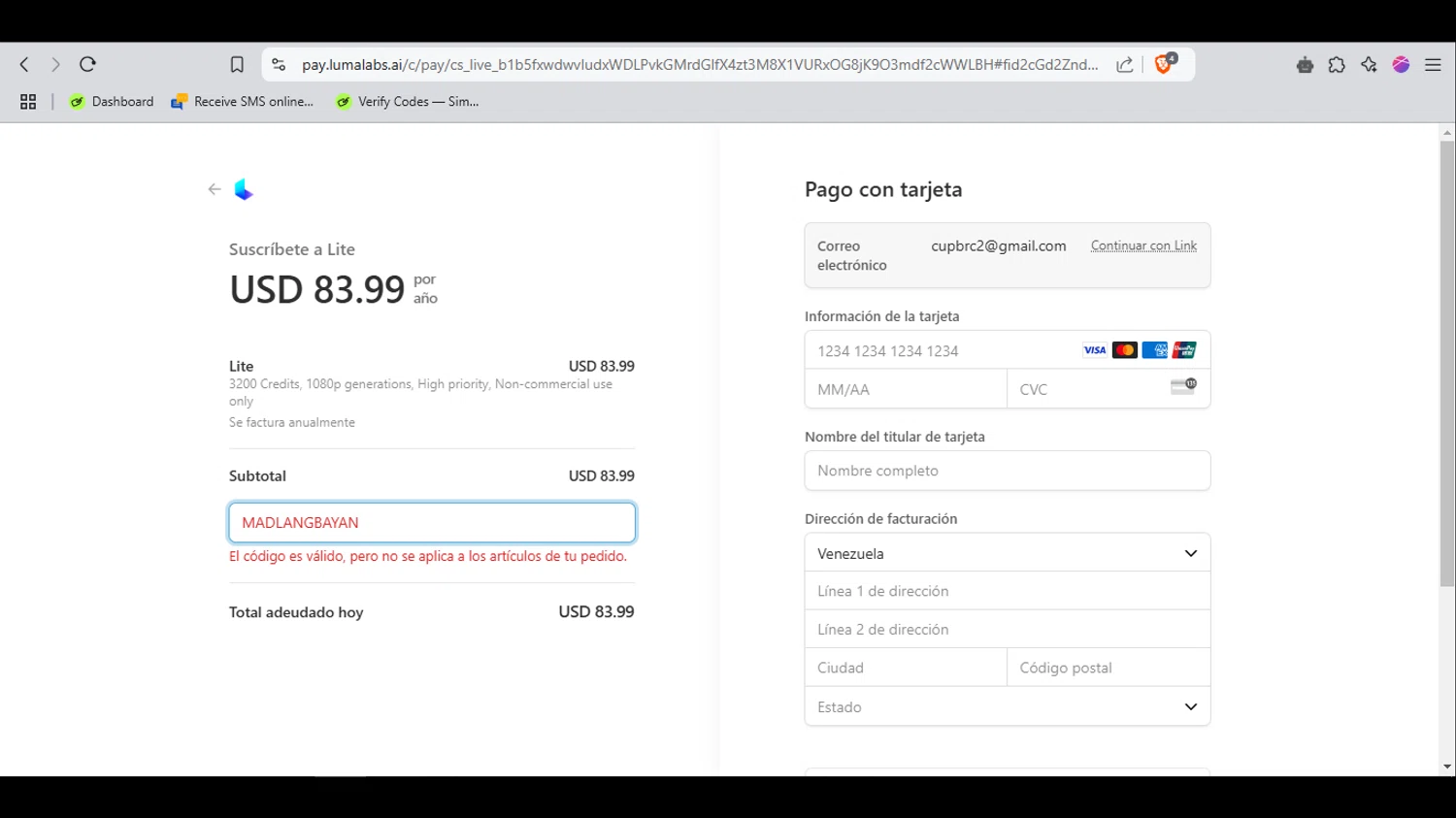Open site settings icon in address bar
This screenshot has height=818, width=1456.
279,65
